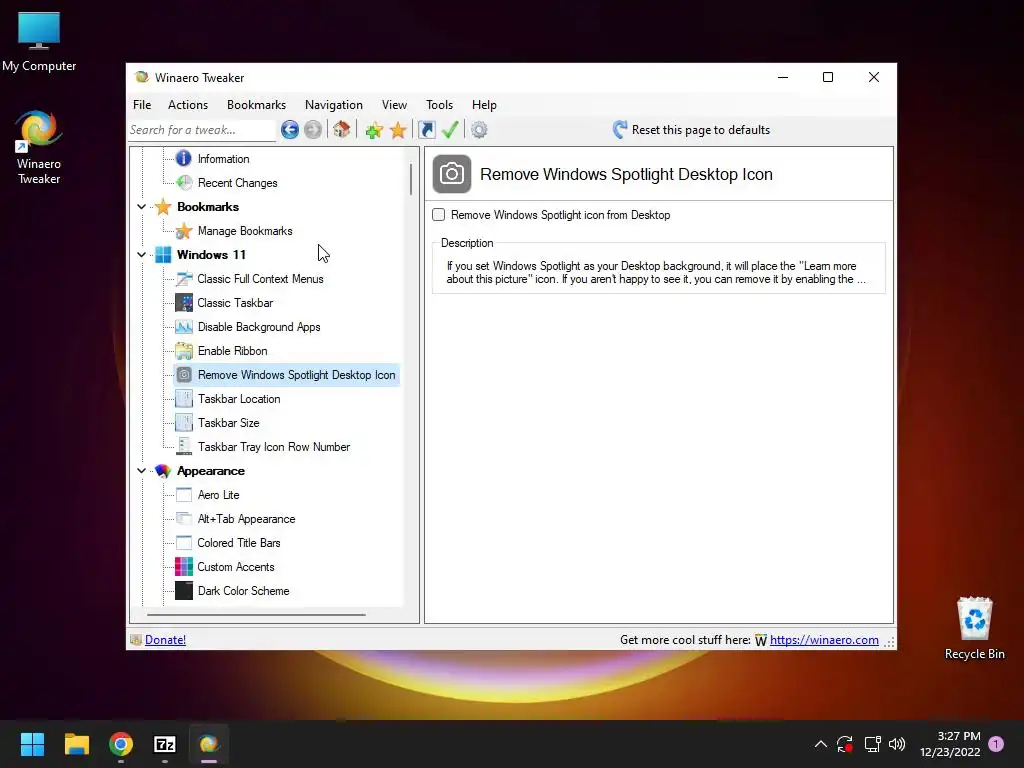The width and height of the screenshot is (1024, 768).
Task: Click the network tray icon
Action: [872, 744]
